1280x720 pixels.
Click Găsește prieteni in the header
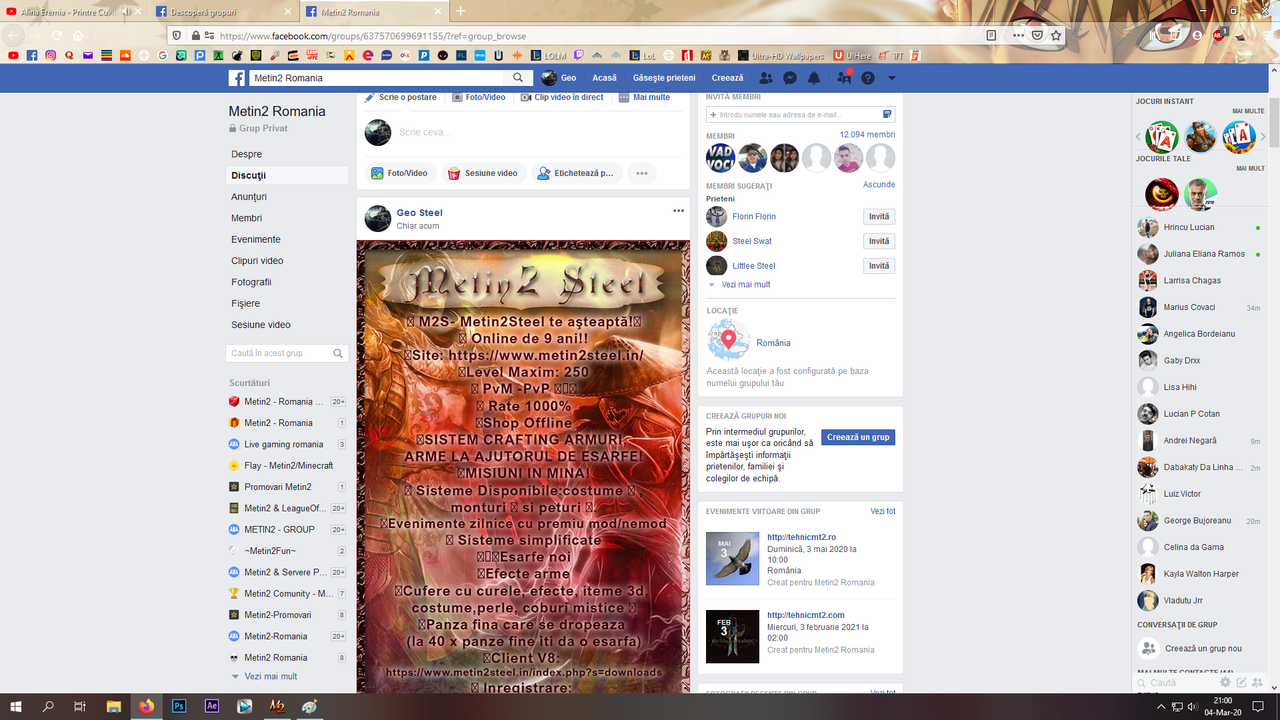[664, 78]
